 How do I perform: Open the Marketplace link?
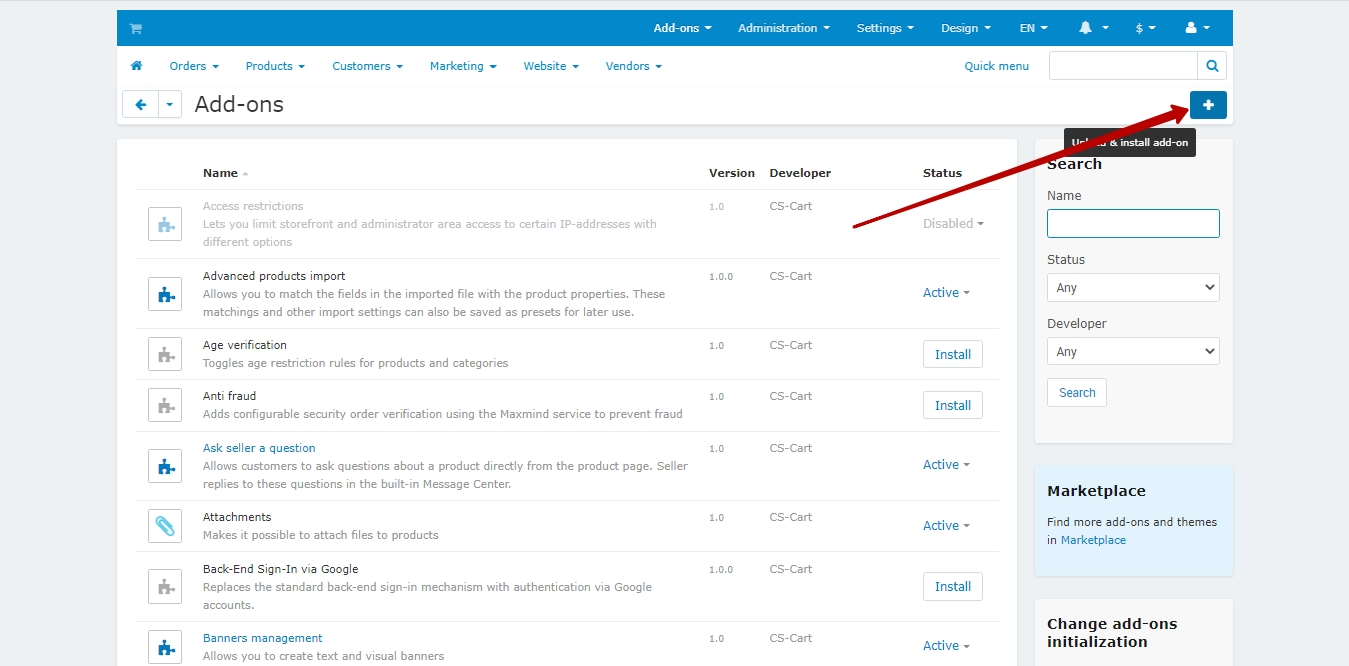(1093, 540)
